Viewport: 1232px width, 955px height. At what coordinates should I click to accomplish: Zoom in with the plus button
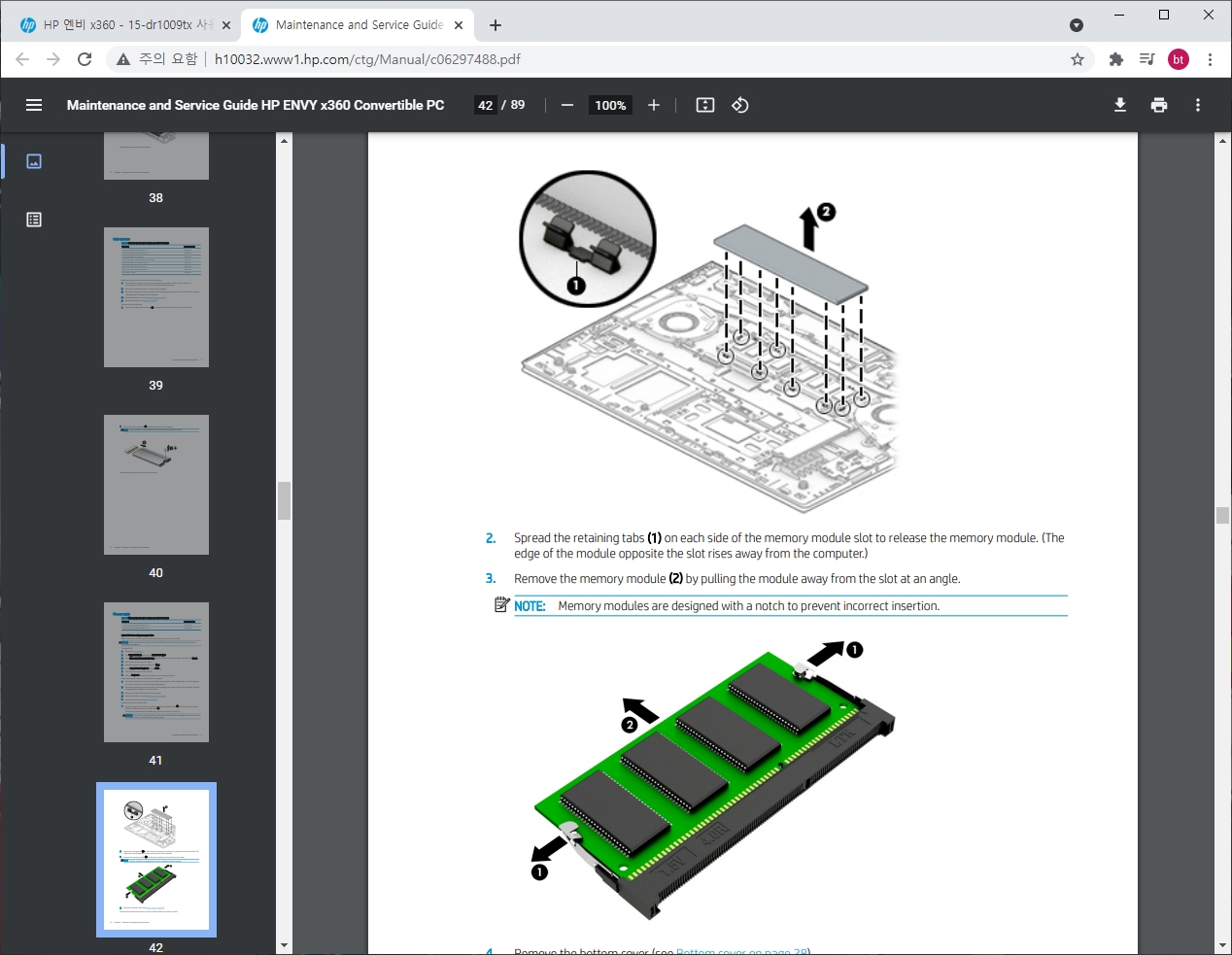pyautogui.click(x=654, y=105)
